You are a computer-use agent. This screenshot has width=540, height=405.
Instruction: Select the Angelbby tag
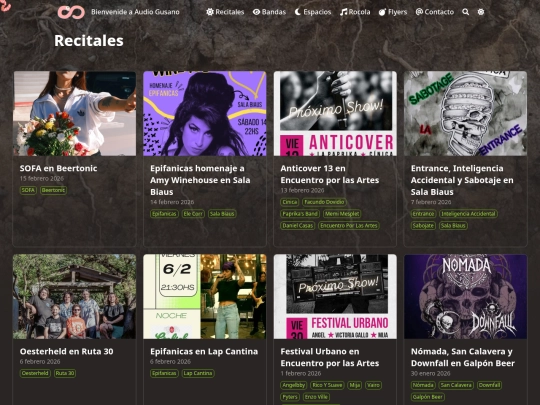[x=293, y=385]
